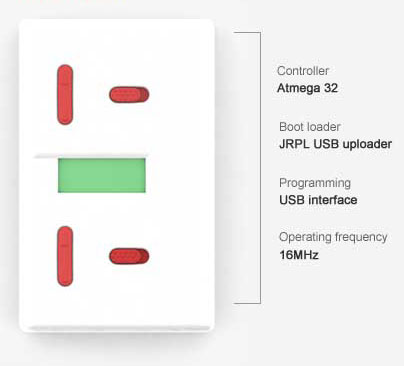
Task: Click the USB interface text
Action: click(x=318, y=200)
